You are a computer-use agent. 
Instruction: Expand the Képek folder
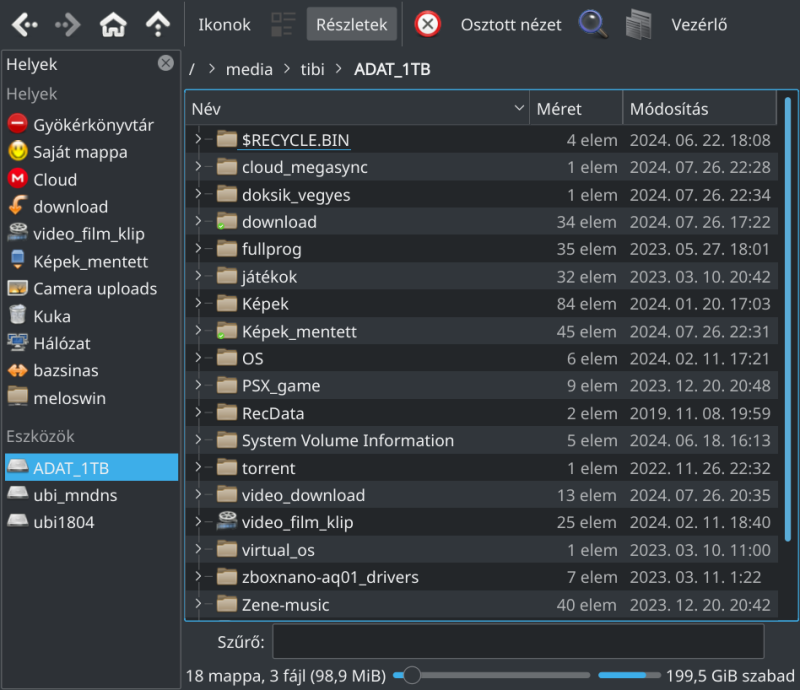[x=198, y=303]
